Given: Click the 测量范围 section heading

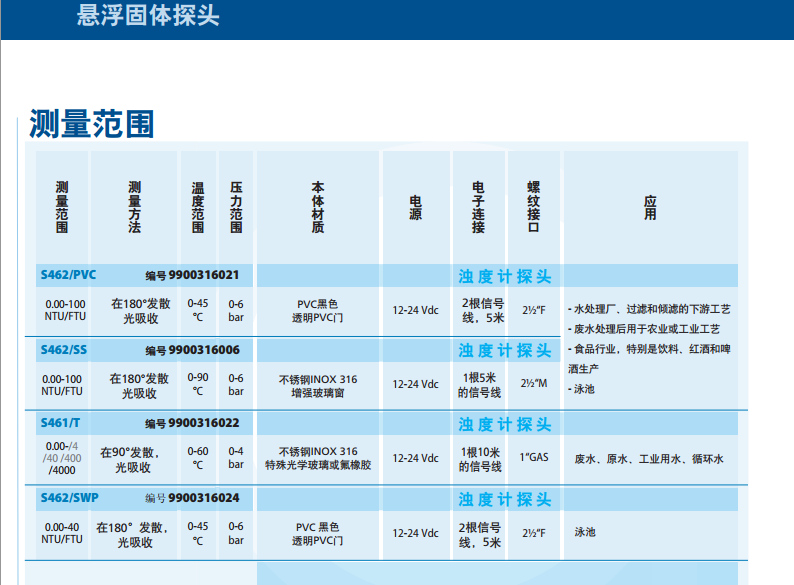Looking at the screenshot, I should click(92, 123).
